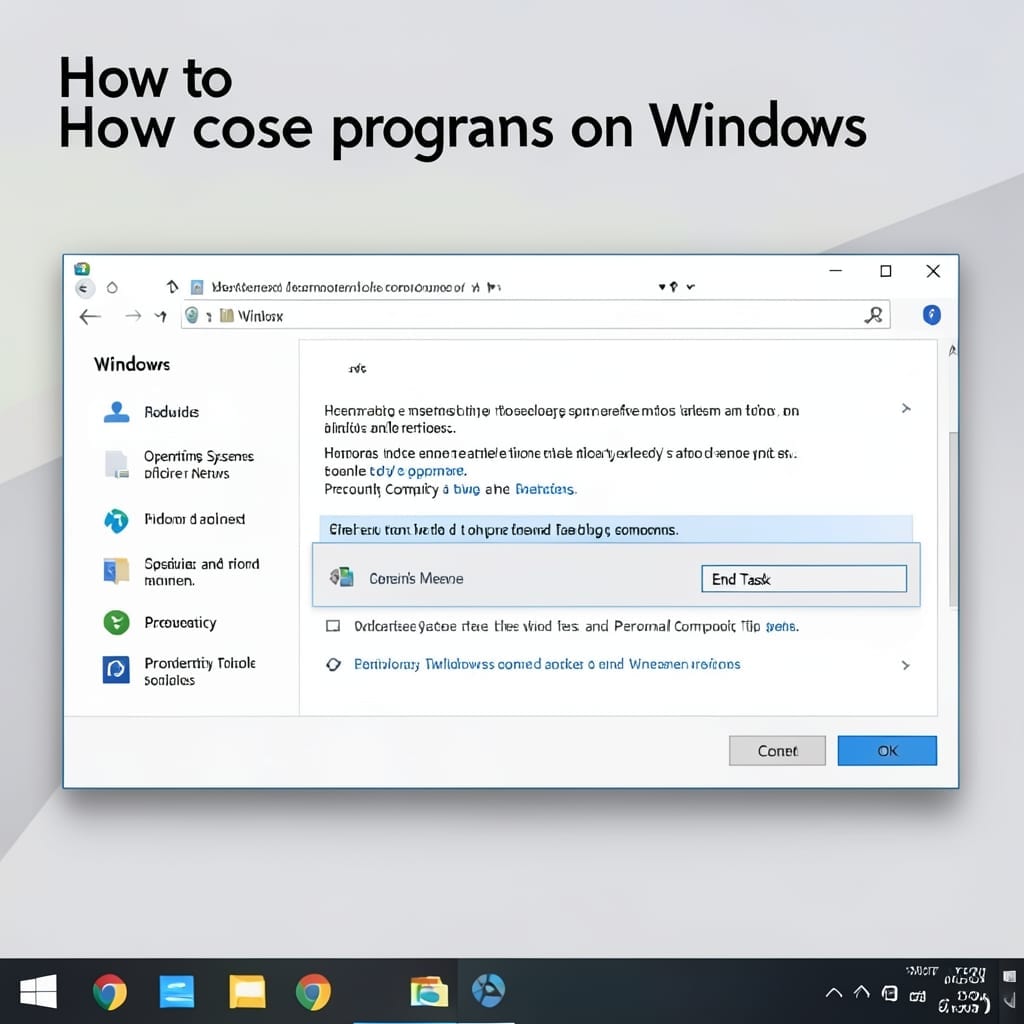Viewport: 1024px width, 1024px height.
Task: Launch the Chrome icon beside the yellow folder
Action: [x=313, y=992]
